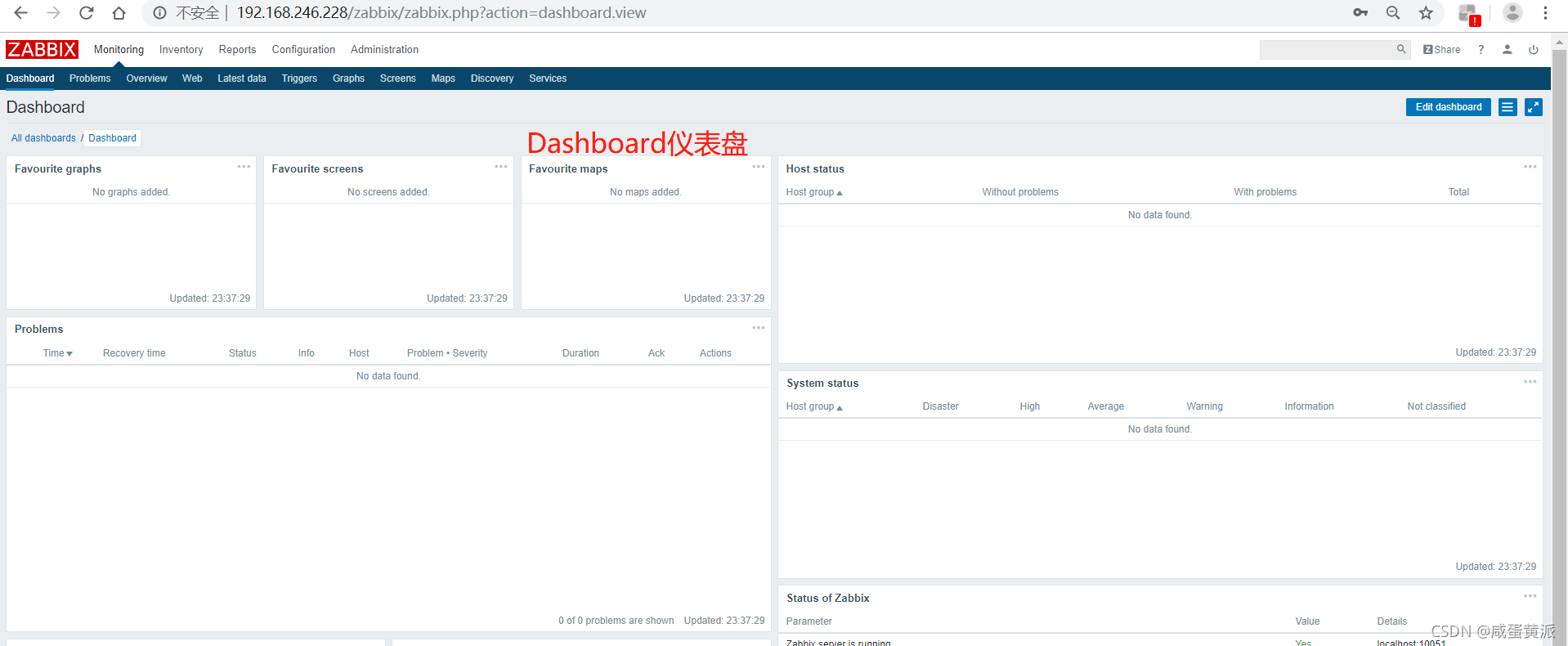Open Favourite graphs widget menu dots
This screenshot has height=646, width=1568.
coord(244,167)
